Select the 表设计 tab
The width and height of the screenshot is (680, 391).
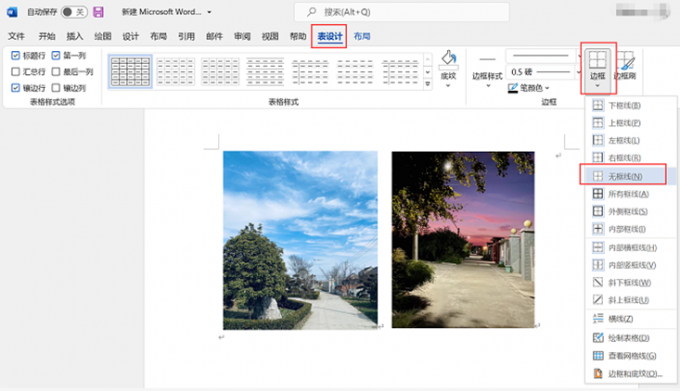(330, 36)
